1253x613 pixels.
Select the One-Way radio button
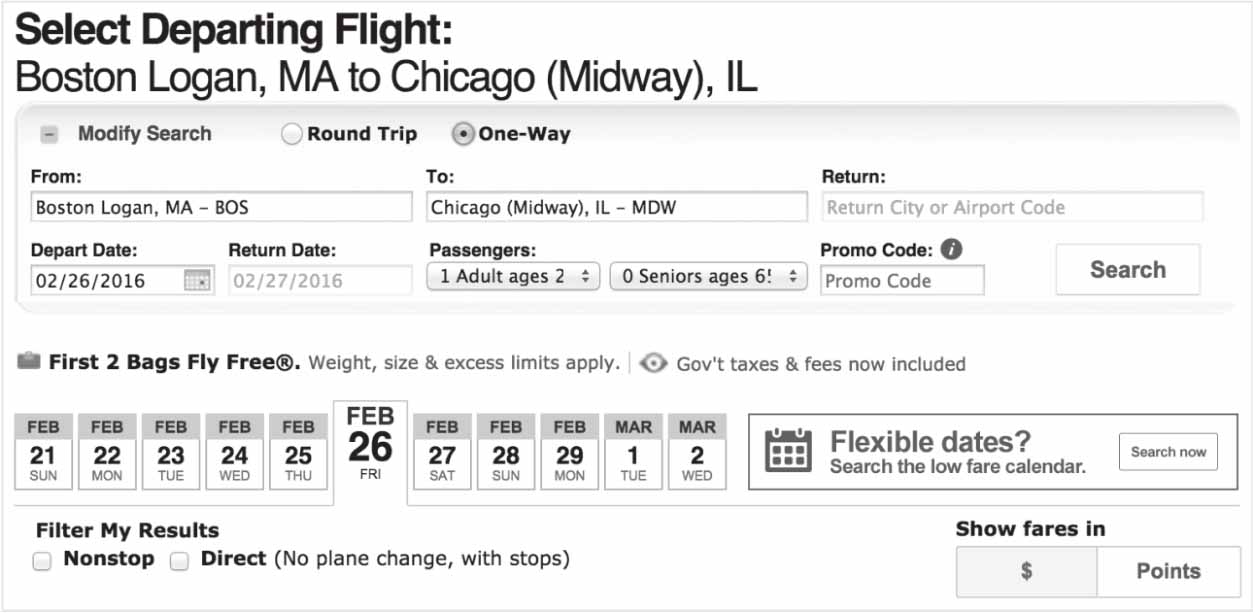(x=463, y=134)
